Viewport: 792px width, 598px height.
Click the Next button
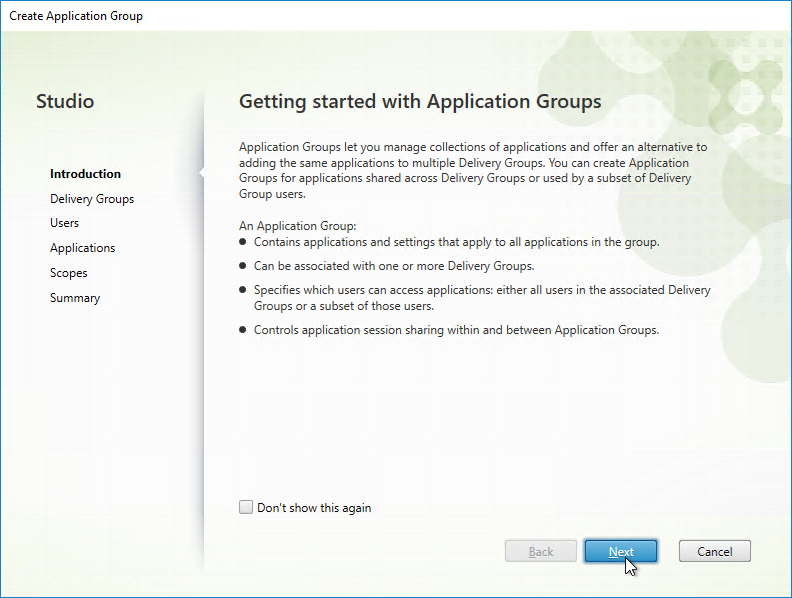pos(621,551)
